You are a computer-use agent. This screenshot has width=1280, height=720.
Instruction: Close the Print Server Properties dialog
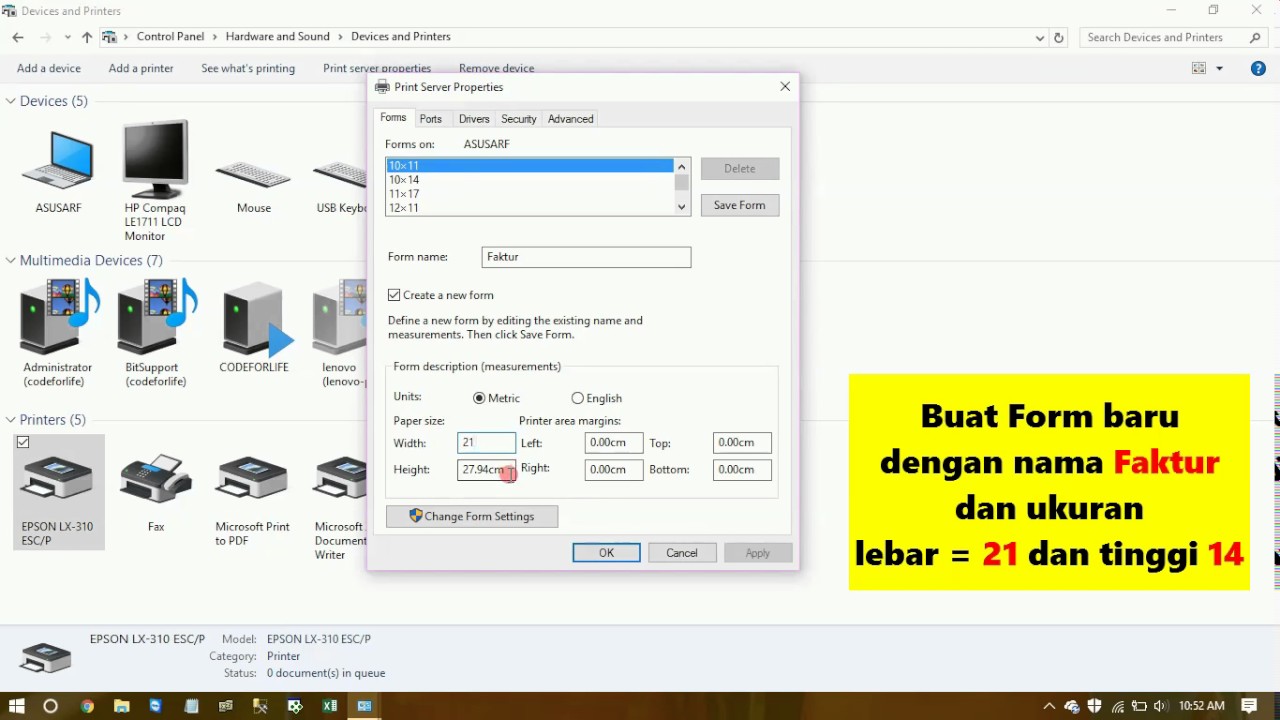[785, 87]
